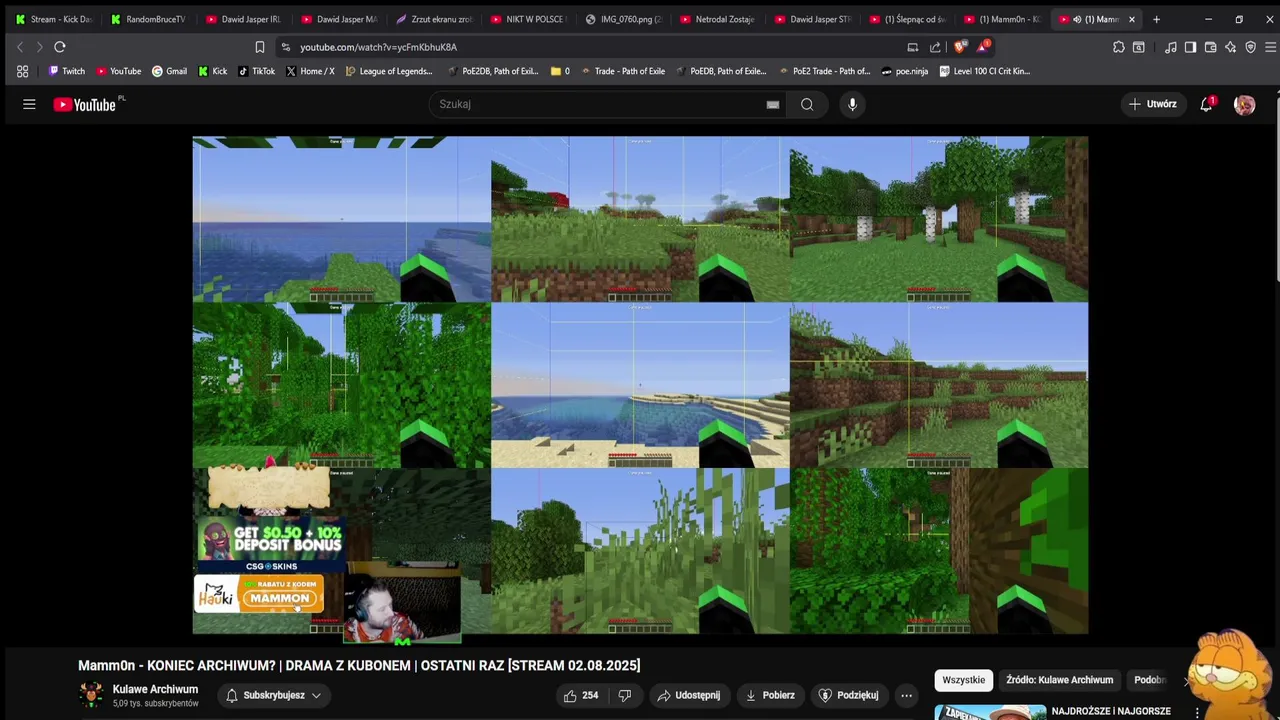Image resolution: width=1280 pixels, height=720 pixels.
Task: Click the Podziękuj thanks button
Action: coord(849,695)
